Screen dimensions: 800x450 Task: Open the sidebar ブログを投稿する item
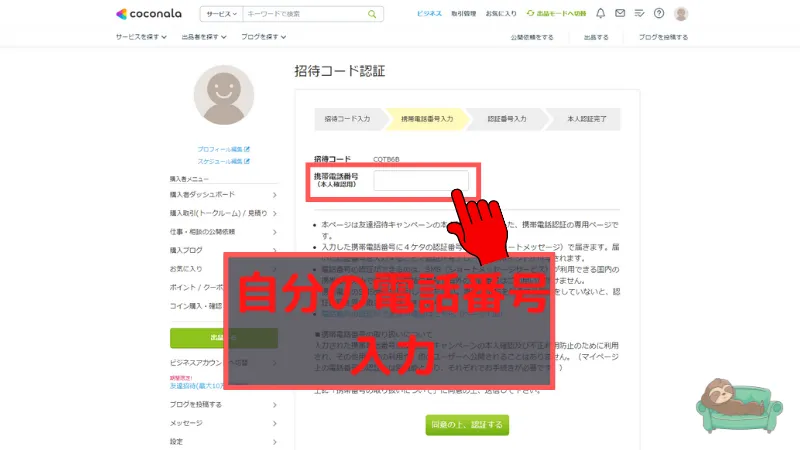click(x=223, y=405)
